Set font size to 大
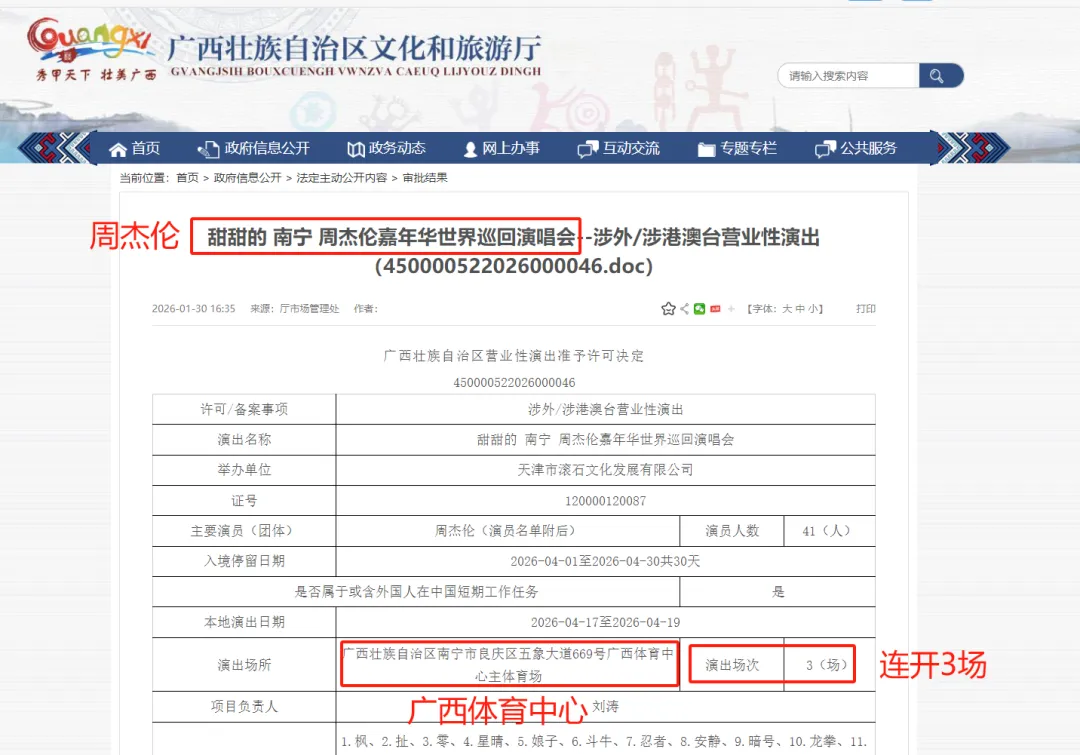 [x=787, y=309]
